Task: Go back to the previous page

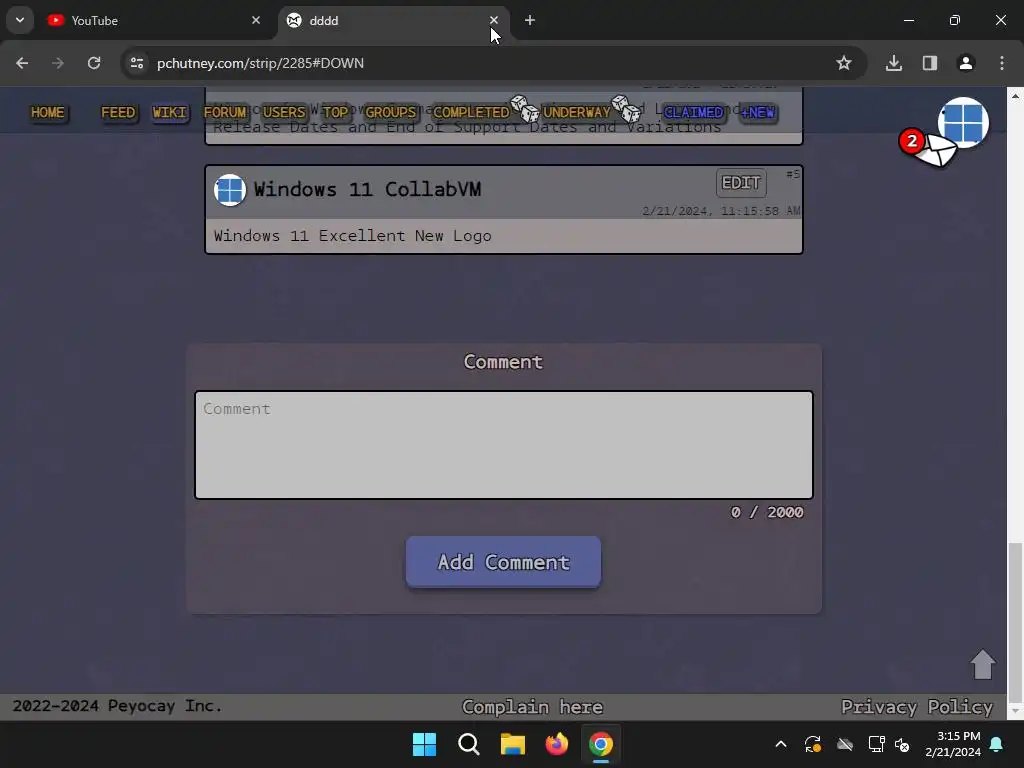Action: [x=22, y=63]
